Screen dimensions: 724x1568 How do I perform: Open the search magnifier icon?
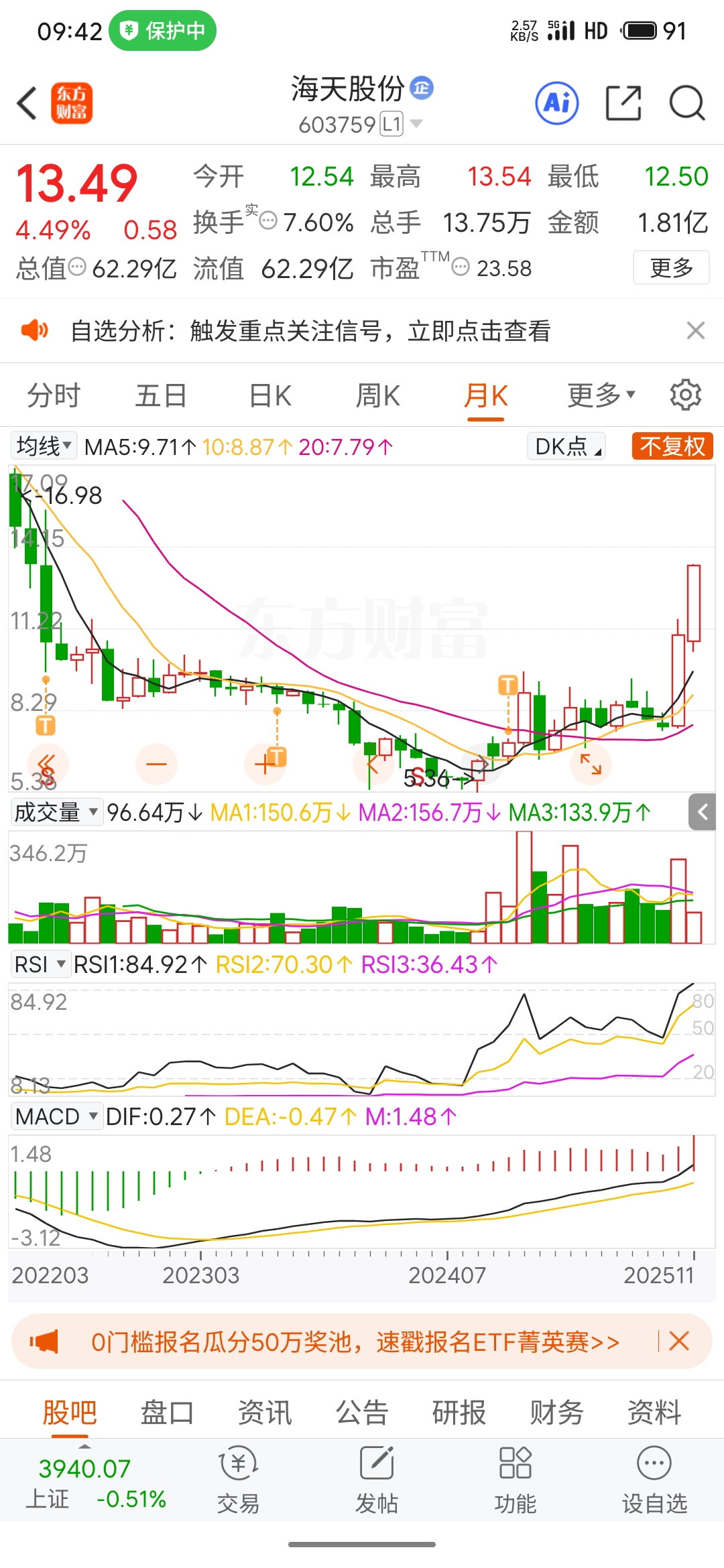(687, 103)
